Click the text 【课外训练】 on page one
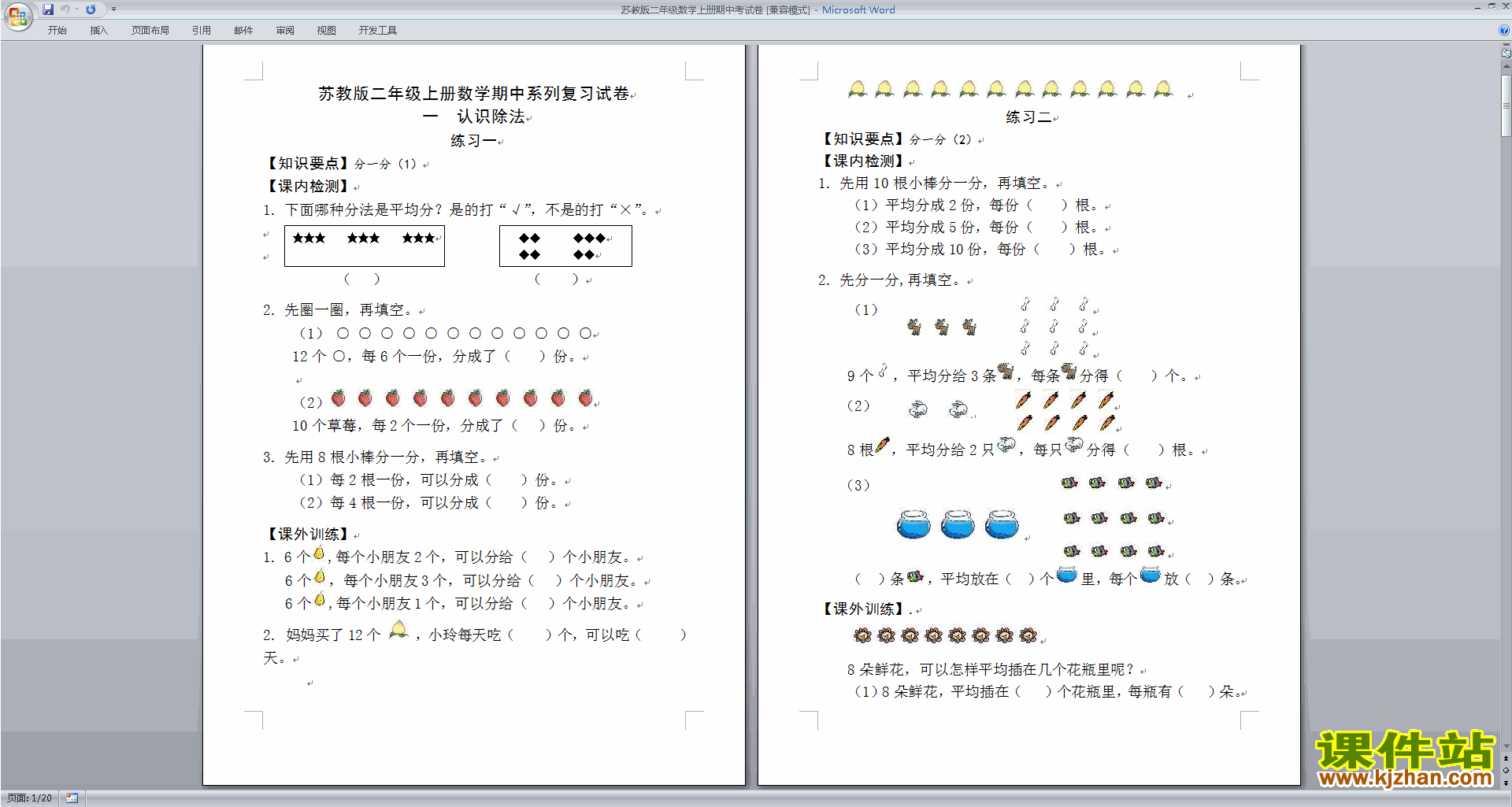The height and width of the screenshot is (807, 1512). pyautogui.click(x=307, y=534)
